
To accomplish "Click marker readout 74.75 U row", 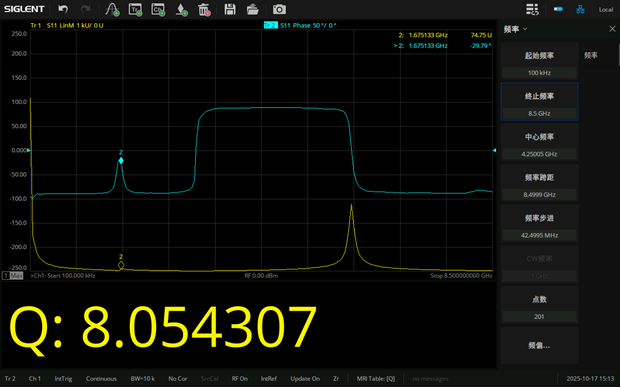I will click(445, 35).
